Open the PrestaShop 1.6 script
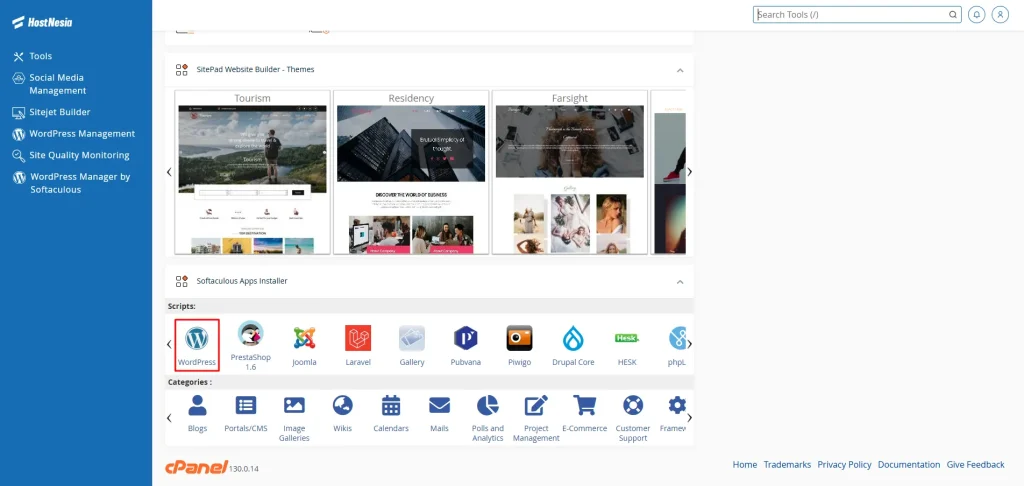The image size is (1024, 486). pyautogui.click(x=250, y=346)
